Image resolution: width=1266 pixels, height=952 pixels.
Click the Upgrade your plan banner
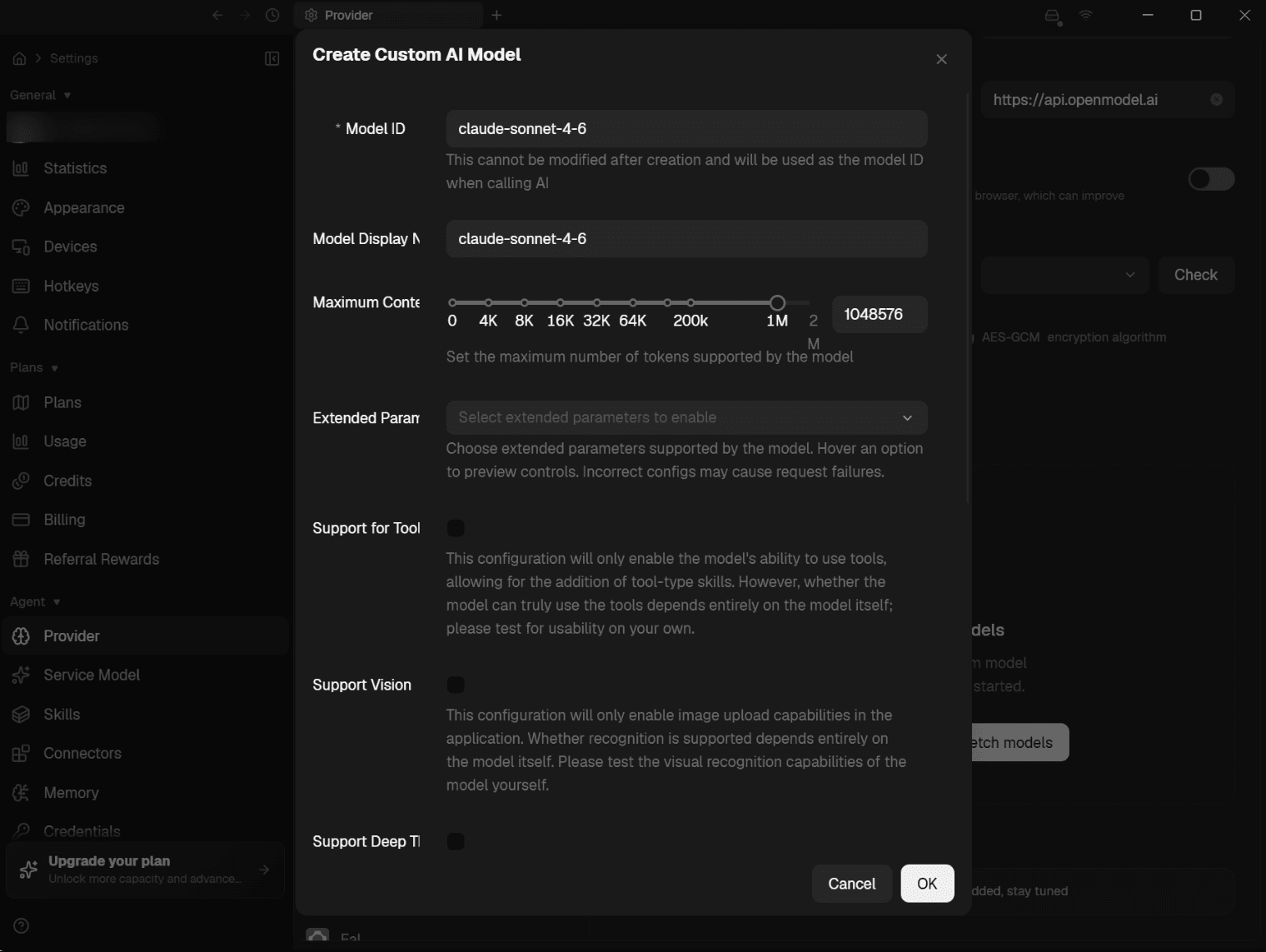tap(145, 870)
